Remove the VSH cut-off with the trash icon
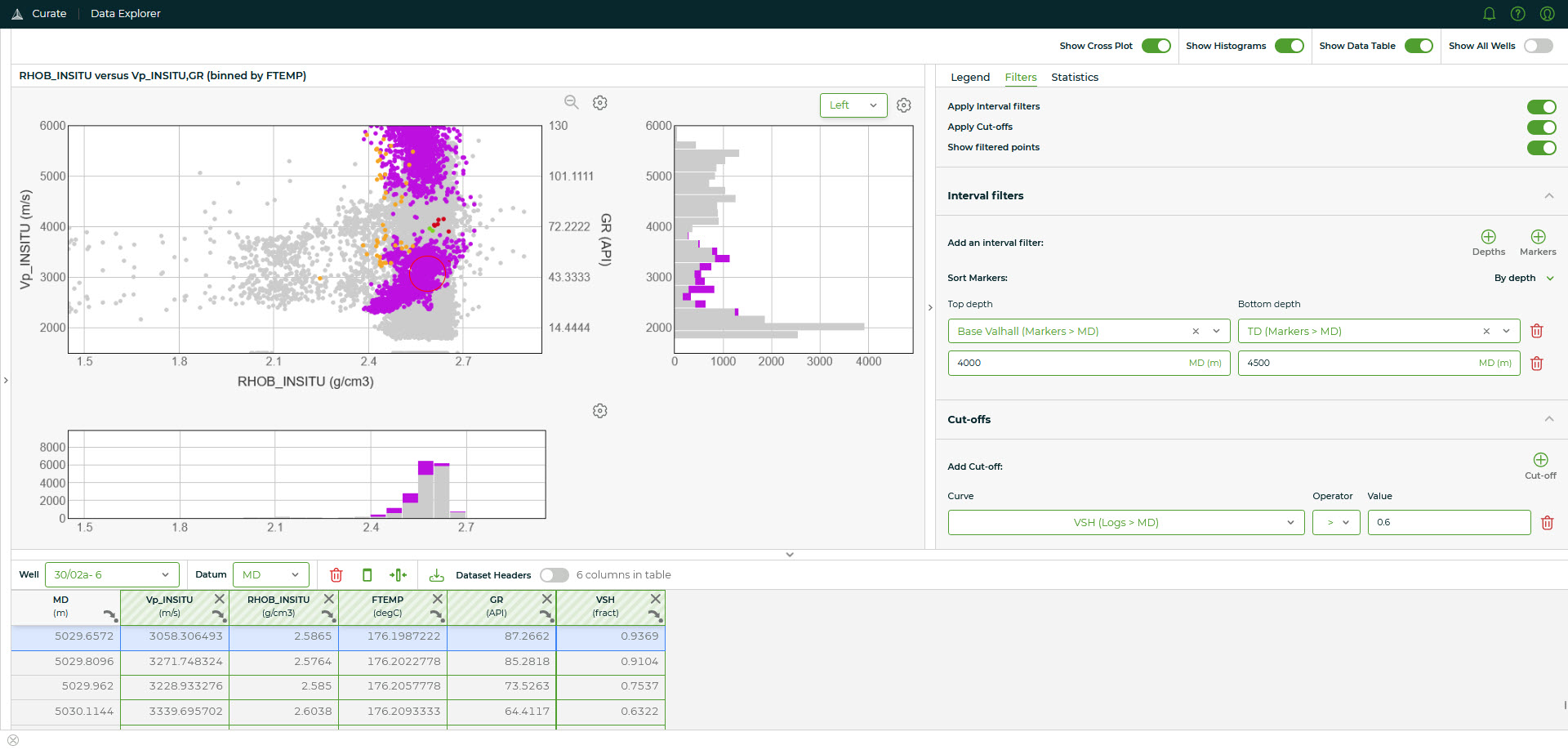The height and width of the screenshot is (750, 1568). click(1548, 522)
